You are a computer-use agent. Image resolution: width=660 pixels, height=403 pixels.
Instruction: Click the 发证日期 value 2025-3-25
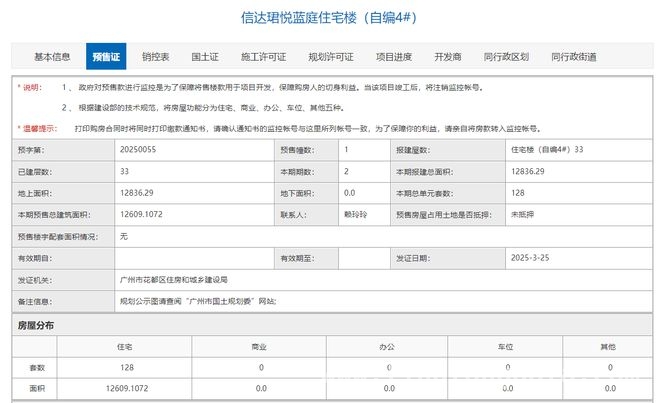coord(530,258)
